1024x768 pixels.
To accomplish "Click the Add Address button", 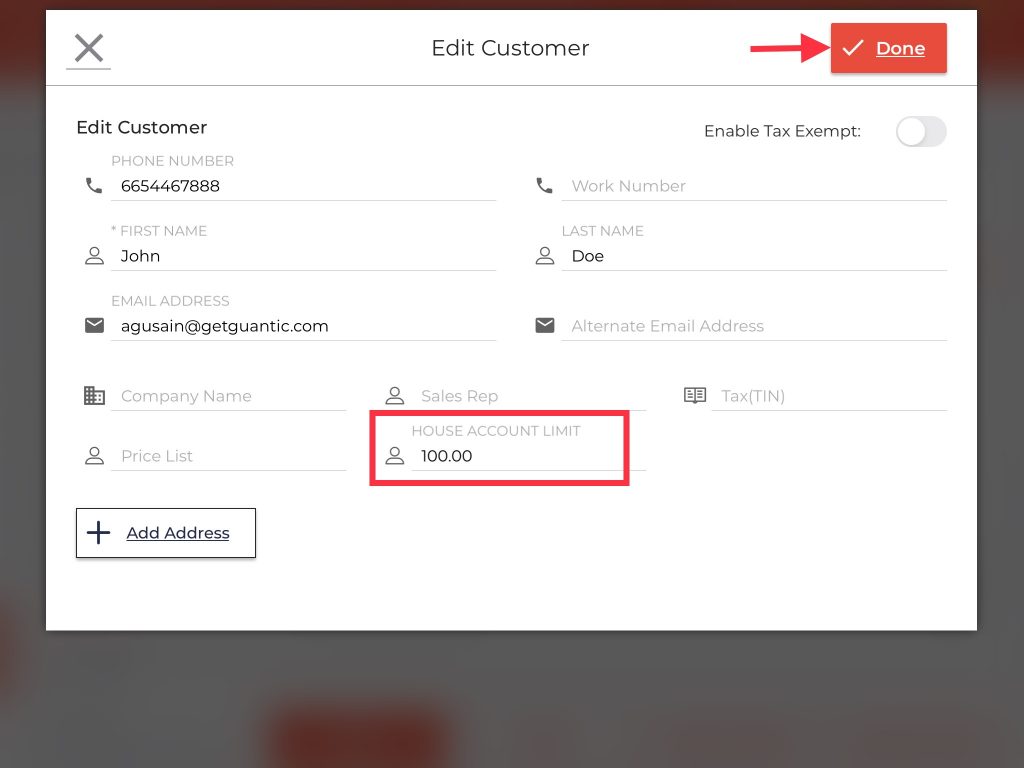I will tap(166, 533).
